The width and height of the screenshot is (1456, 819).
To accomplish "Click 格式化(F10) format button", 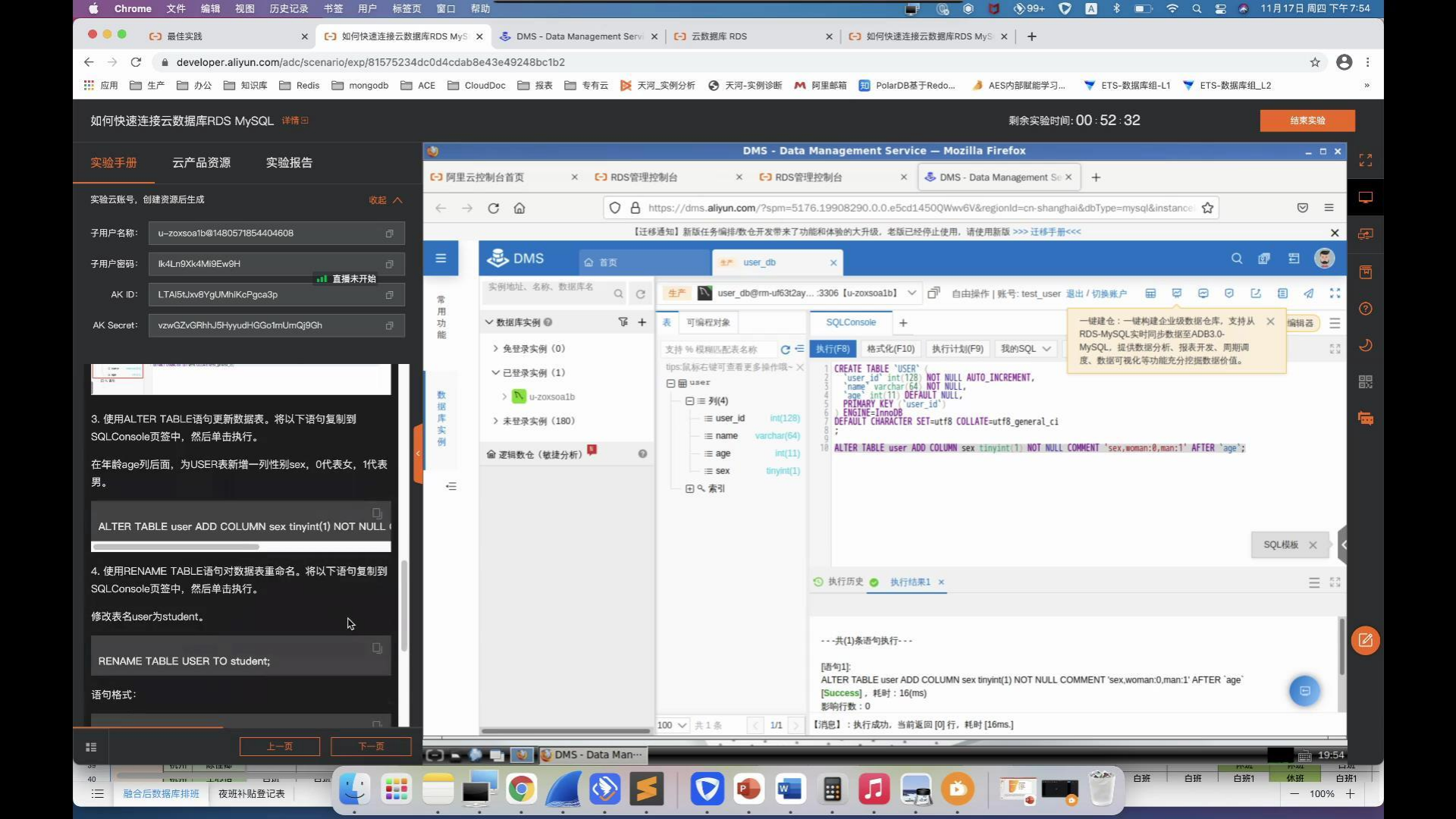I will (x=890, y=349).
